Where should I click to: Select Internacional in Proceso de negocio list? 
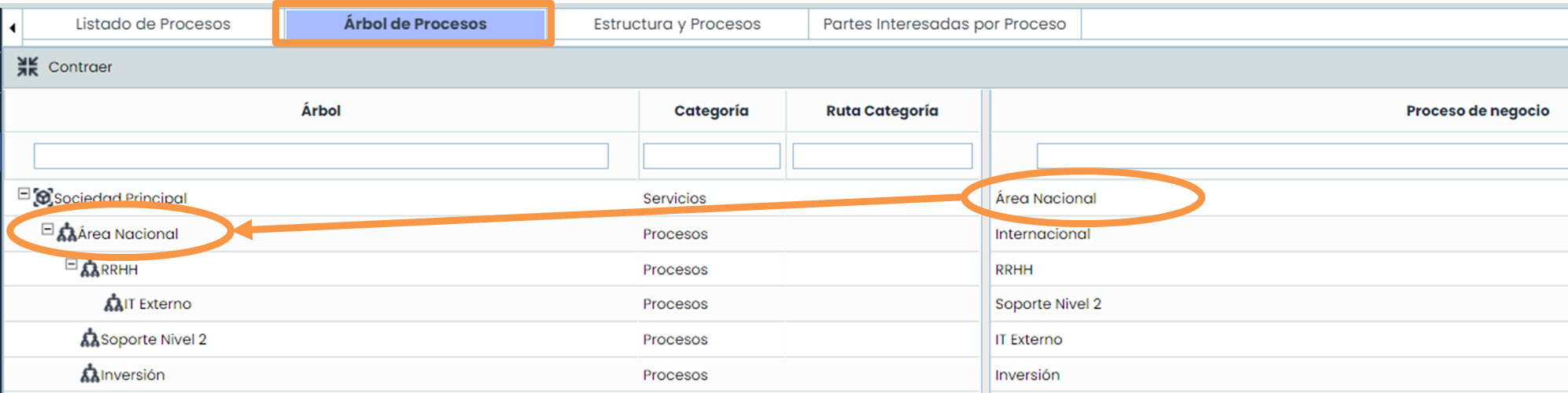pos(1042,234)
